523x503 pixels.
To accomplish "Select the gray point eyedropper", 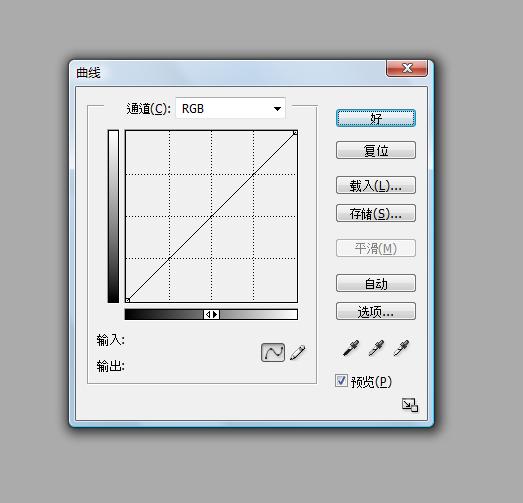I will click(377, 349).
